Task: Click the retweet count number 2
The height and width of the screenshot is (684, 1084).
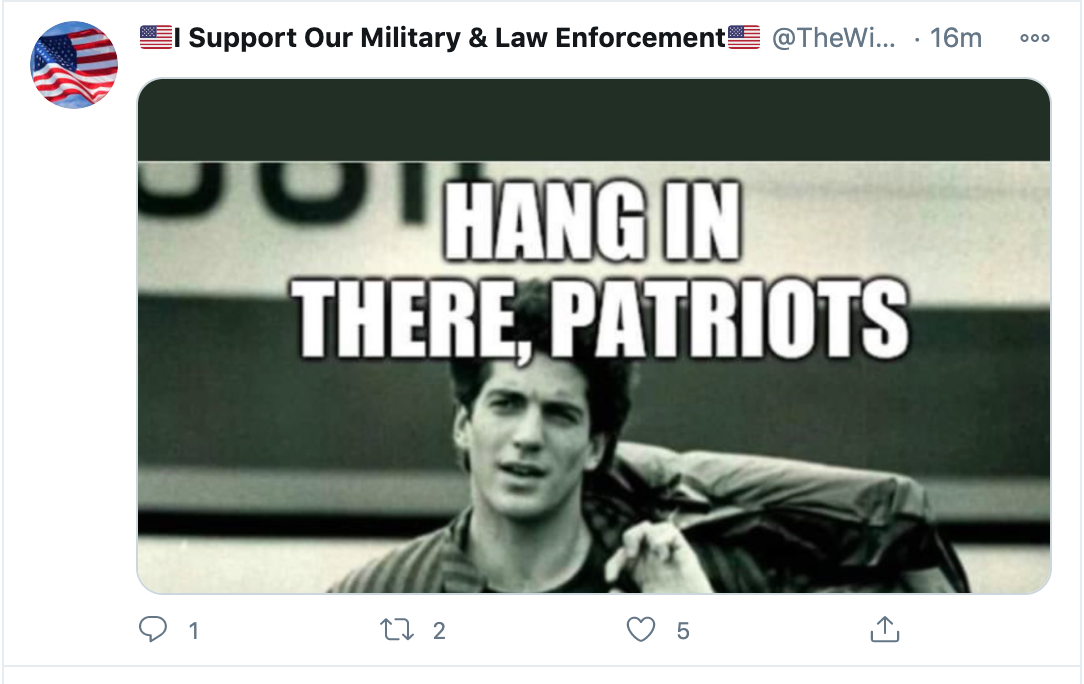Action: [439, 630]
